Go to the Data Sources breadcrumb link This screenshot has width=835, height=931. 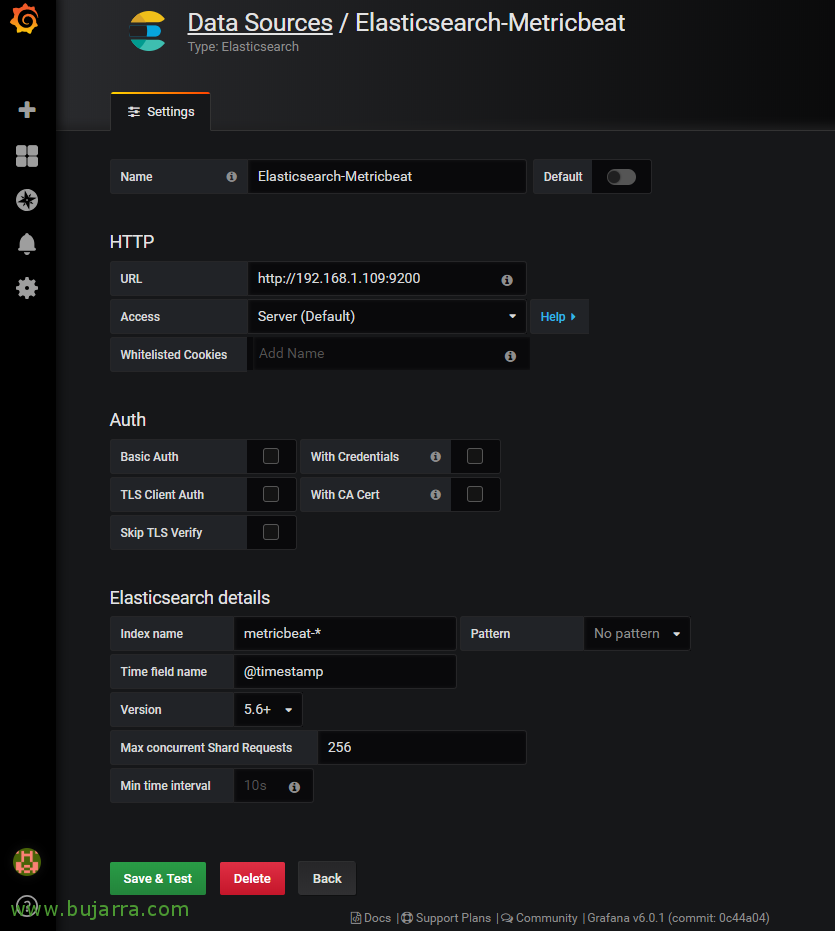pos(260,23)
